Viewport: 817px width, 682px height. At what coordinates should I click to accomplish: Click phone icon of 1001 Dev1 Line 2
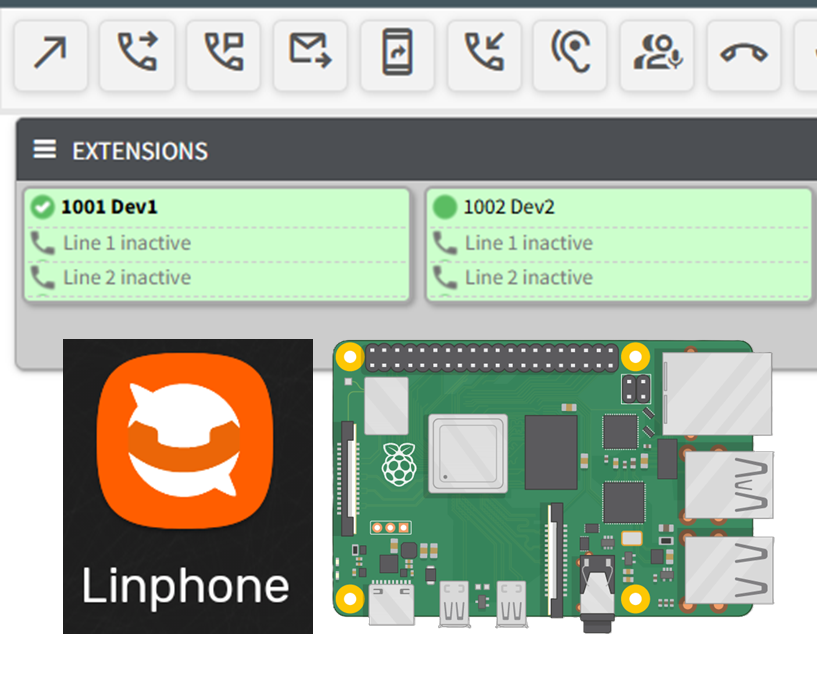point(42,278)
